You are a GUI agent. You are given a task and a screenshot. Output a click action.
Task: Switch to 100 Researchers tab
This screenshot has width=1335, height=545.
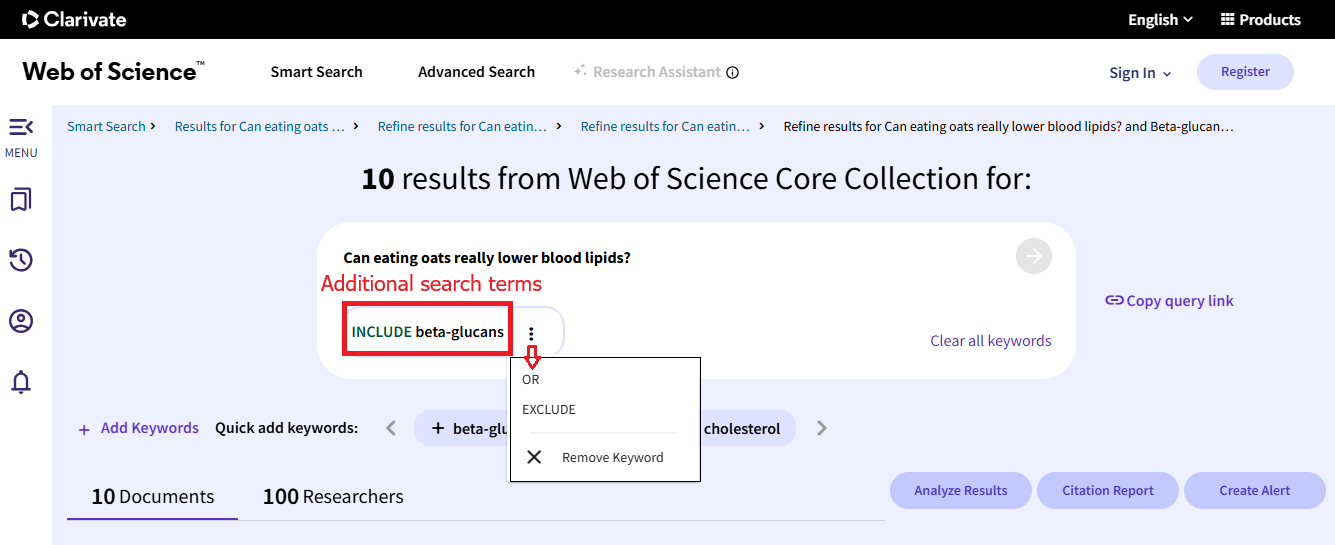(x=333, y=496)
